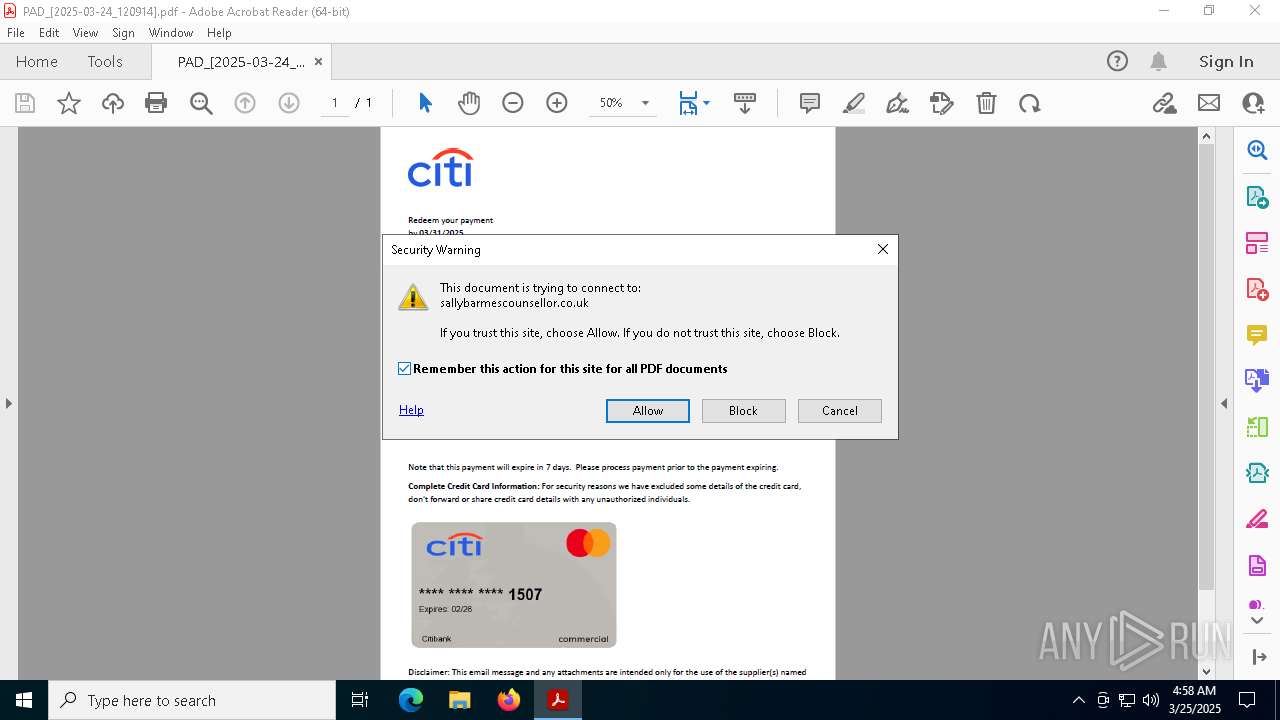Click Type here to search box
The image size is (1280, 720).
192,700
